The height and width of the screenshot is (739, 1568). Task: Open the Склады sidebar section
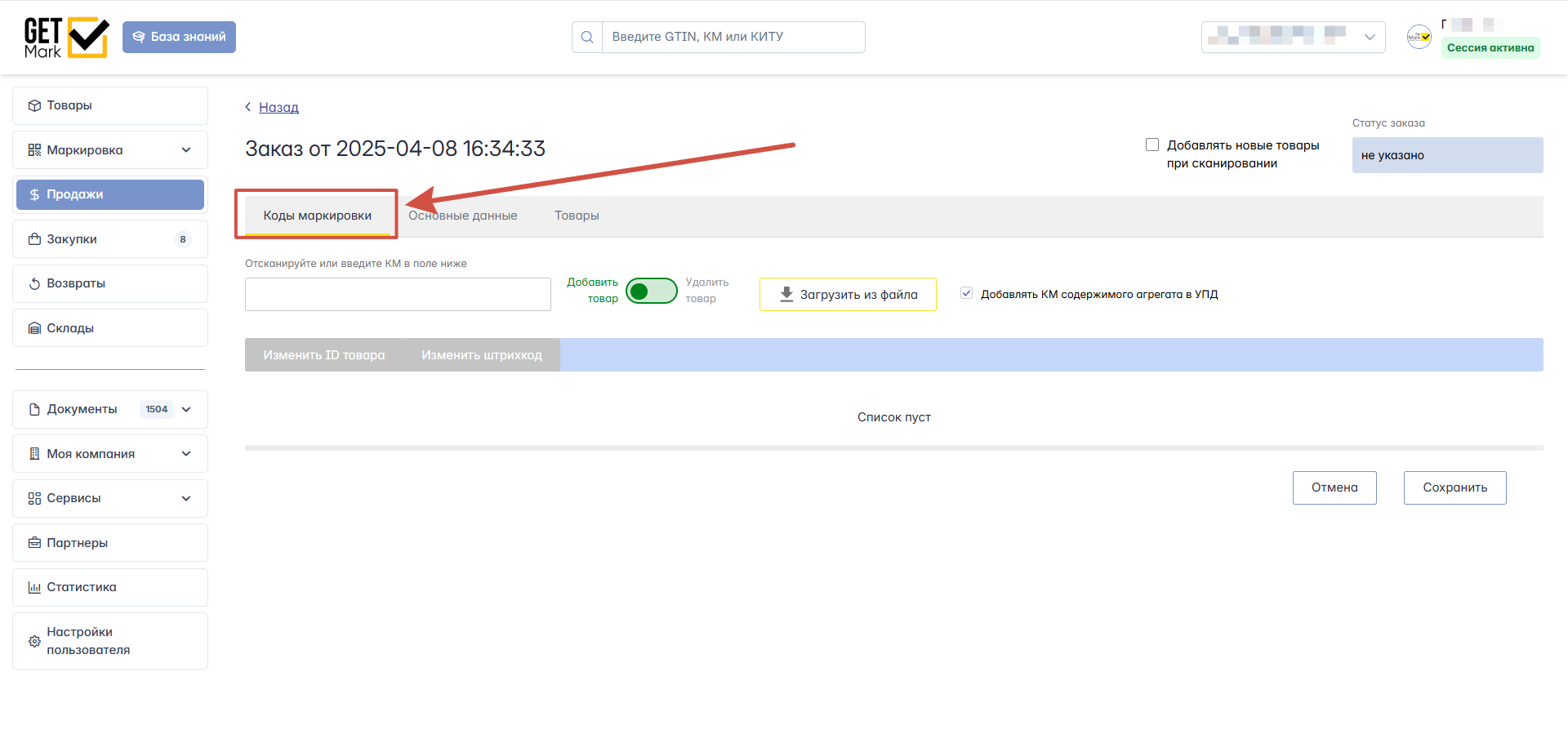[110, 328]
